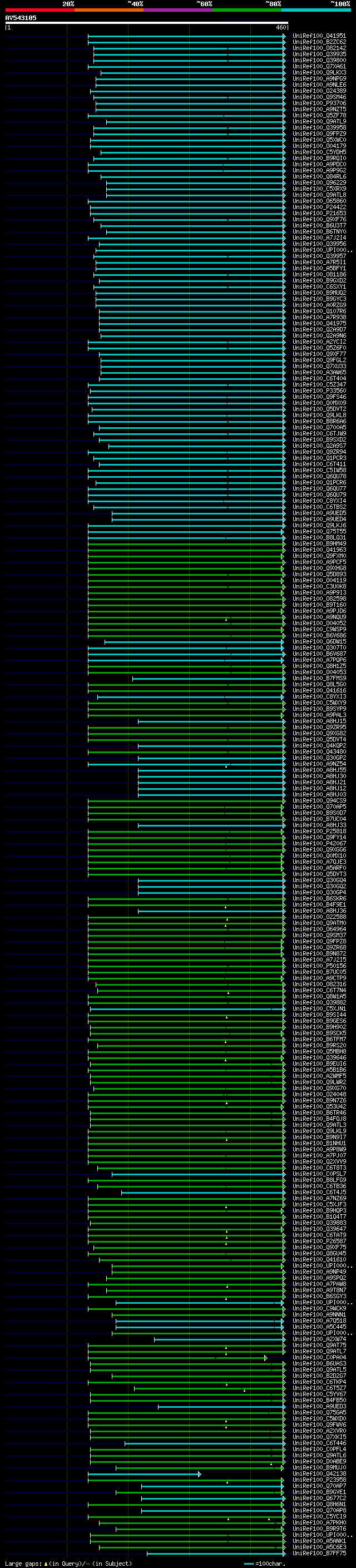Open the UniRef100_Q96229 hit label
This screenshot has height=1568, width=356.
[319, 182]
